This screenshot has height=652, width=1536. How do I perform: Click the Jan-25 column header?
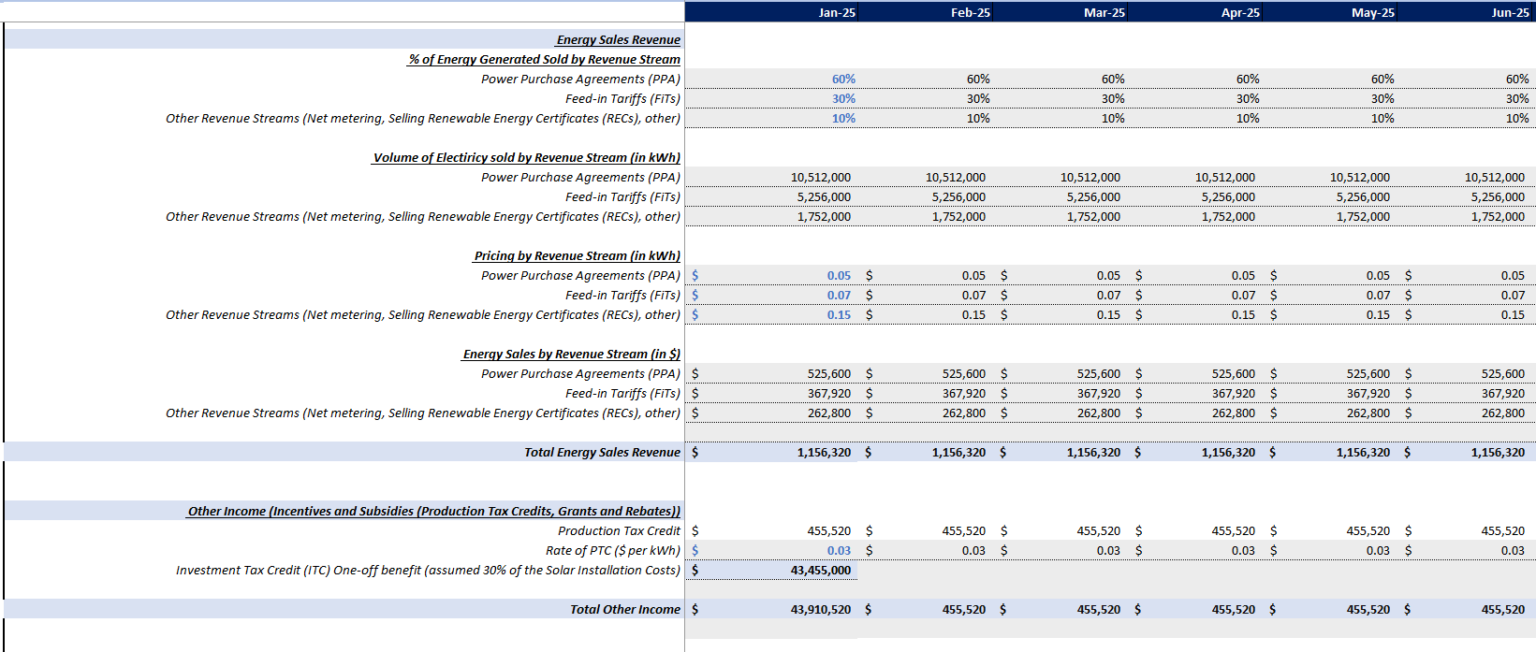(x=772, y=12)
